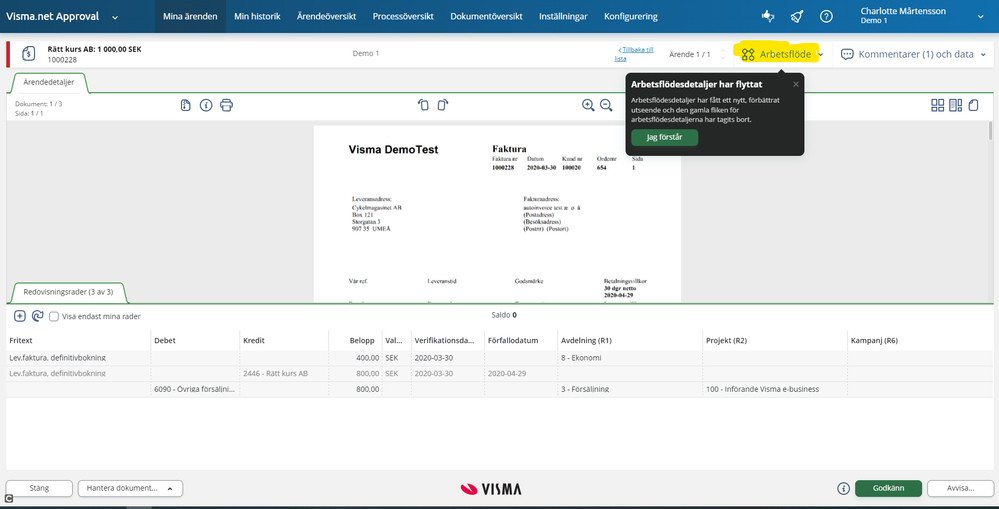
Task: Add a new accounting row
Action: (20, 315)
